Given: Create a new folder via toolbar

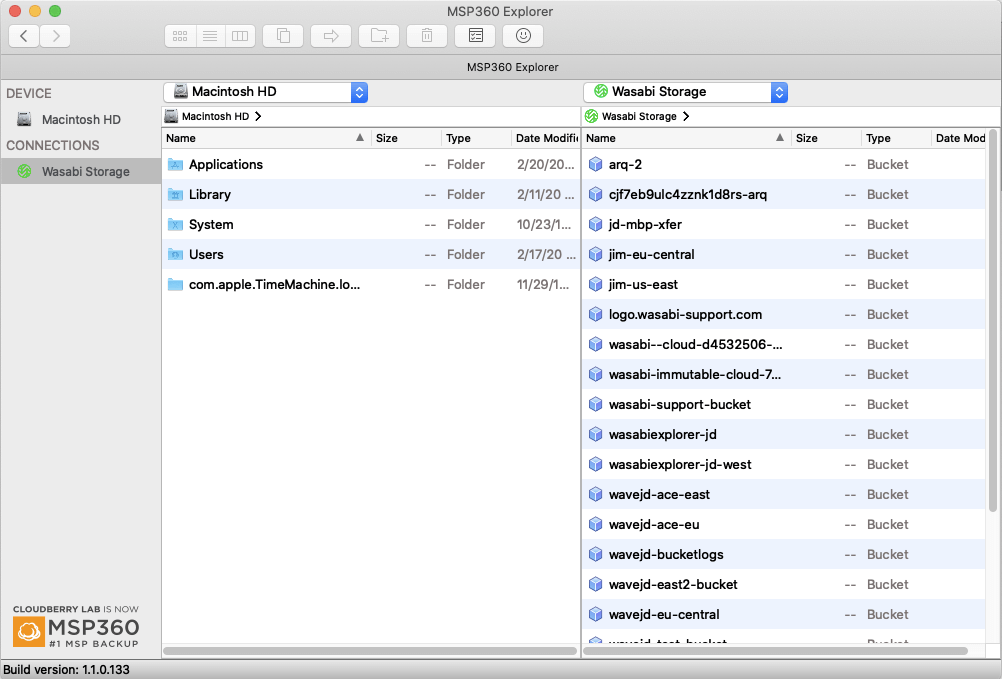Looking at the screenshot, I should tap(379, 36).
